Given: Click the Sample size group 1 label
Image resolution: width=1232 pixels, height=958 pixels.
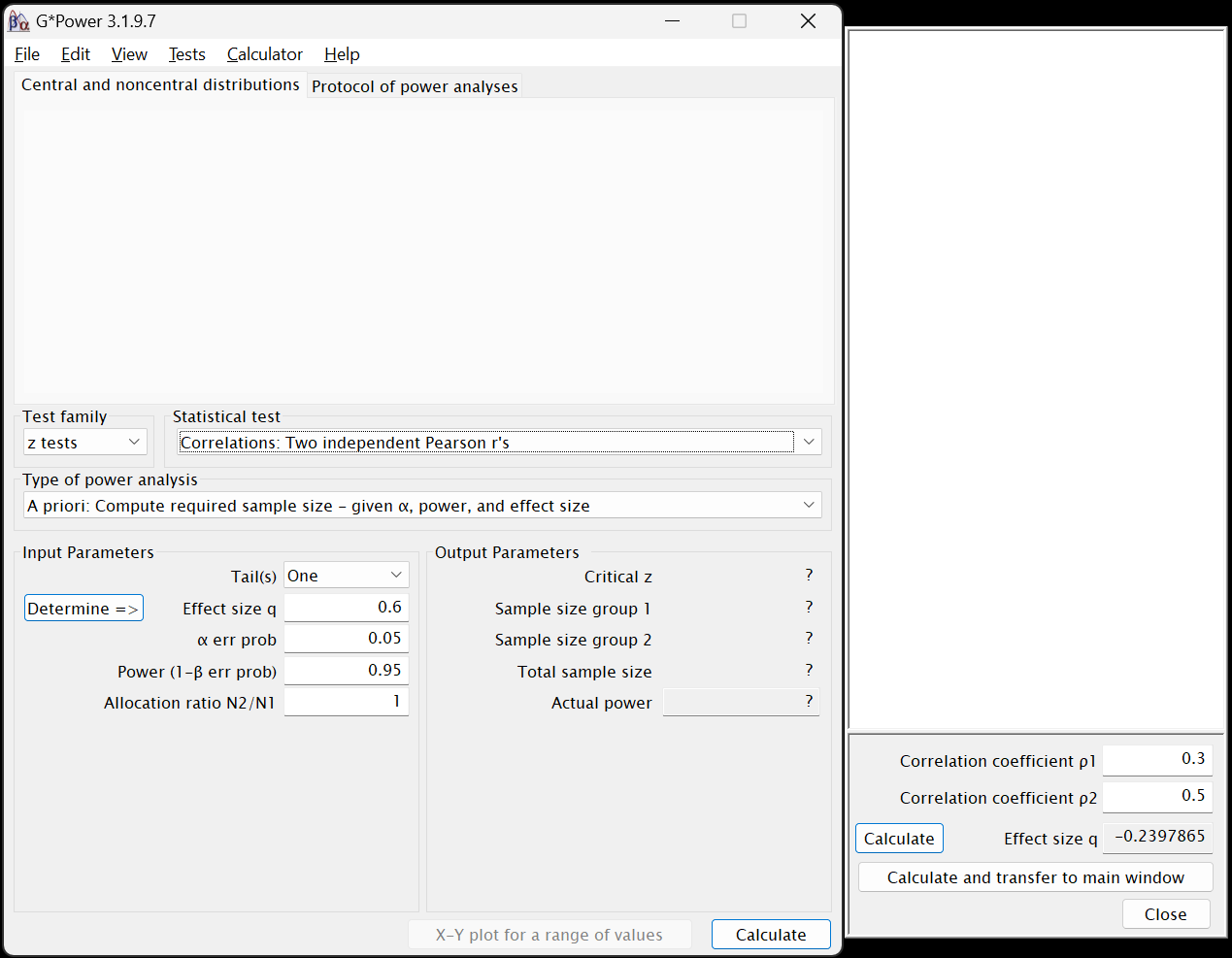Looking at the screenshot, I should (573, 609).
